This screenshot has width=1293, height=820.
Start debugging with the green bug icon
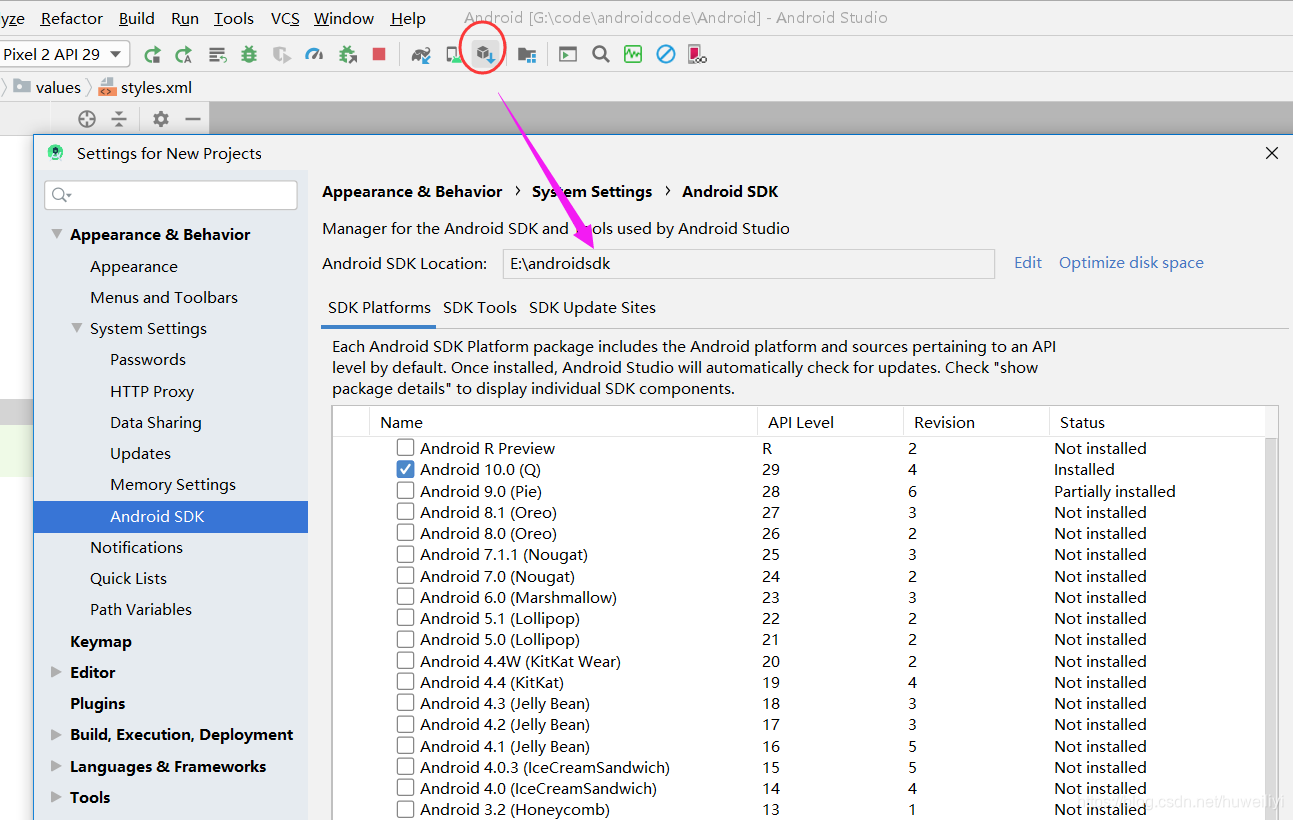249,54
